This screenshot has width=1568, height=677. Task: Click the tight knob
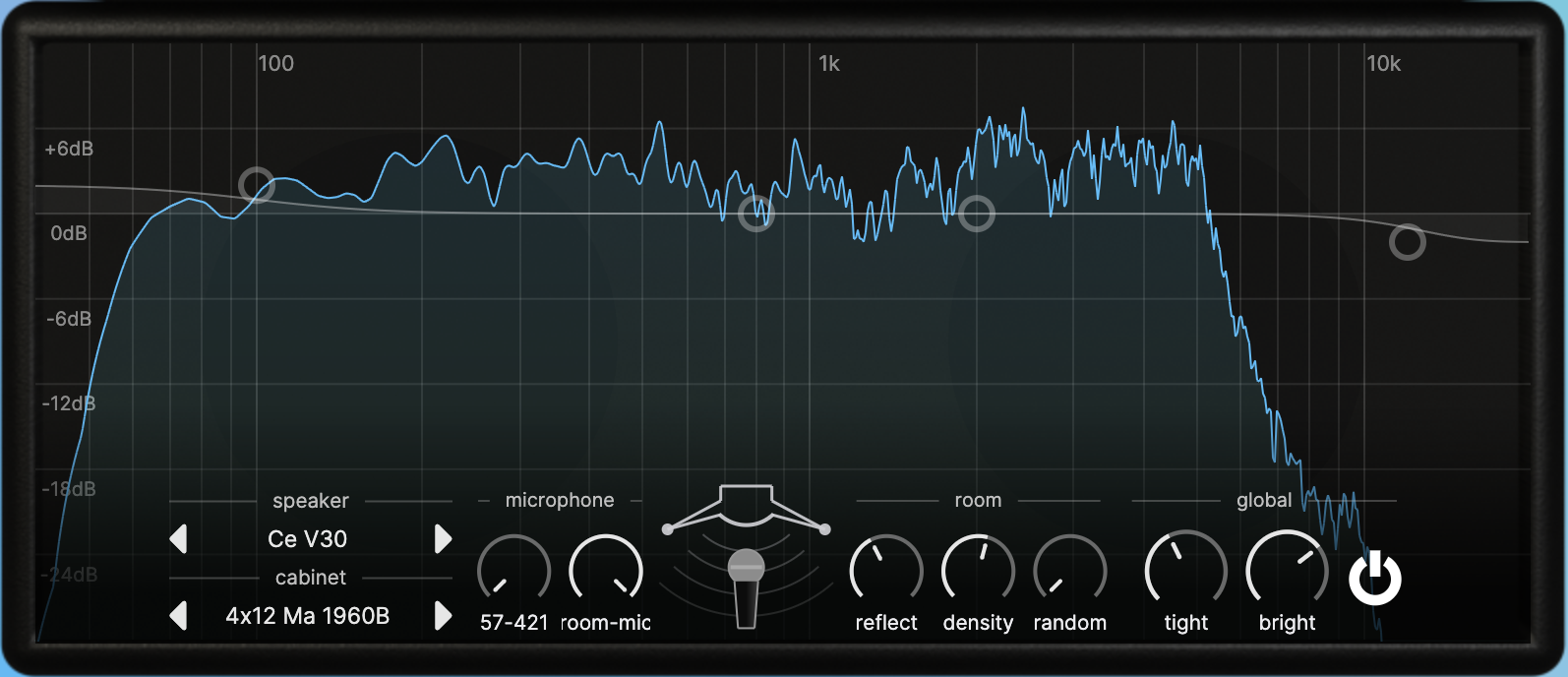1185,571
